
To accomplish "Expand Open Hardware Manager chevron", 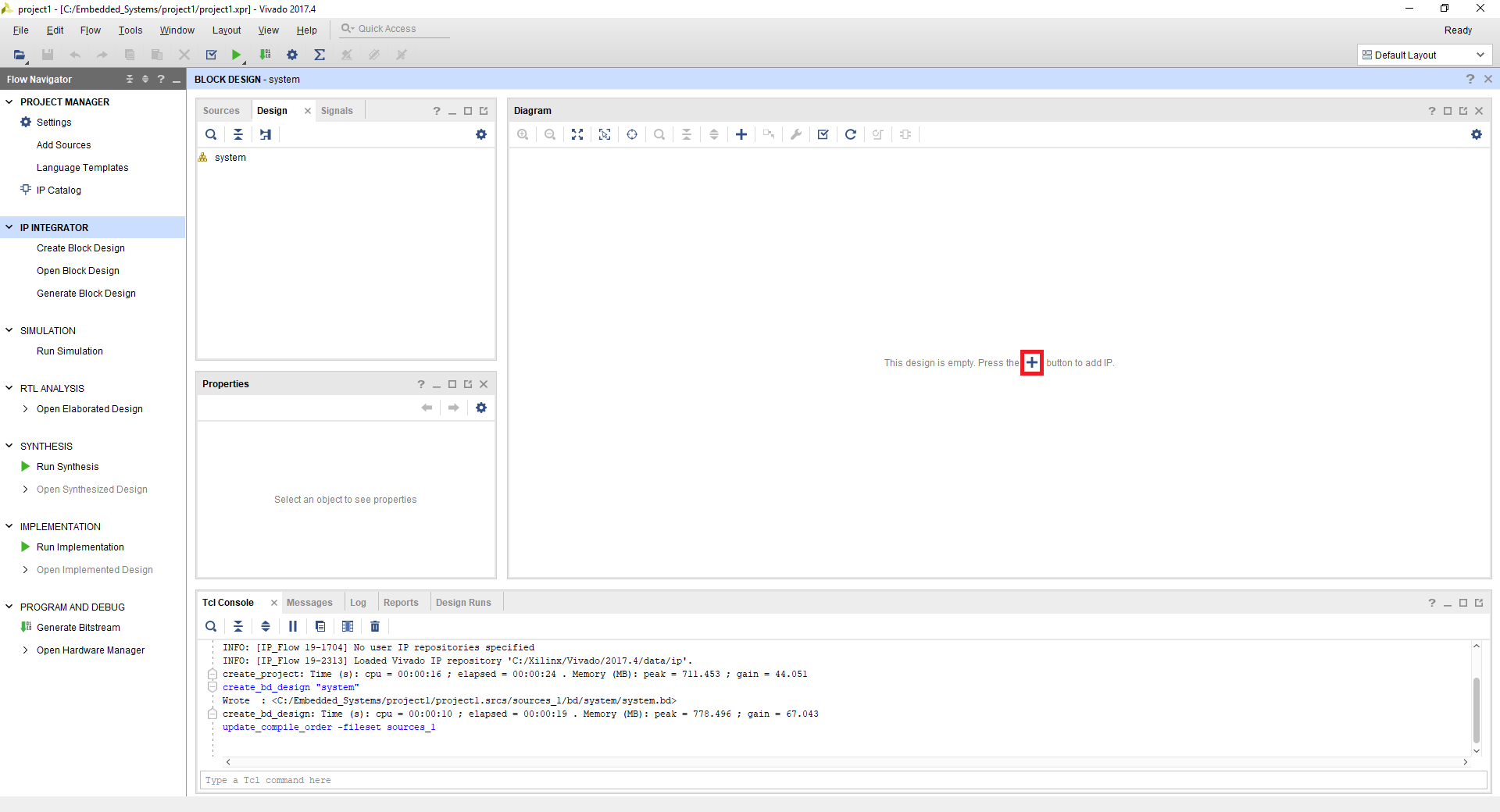I will coord(26,650).
